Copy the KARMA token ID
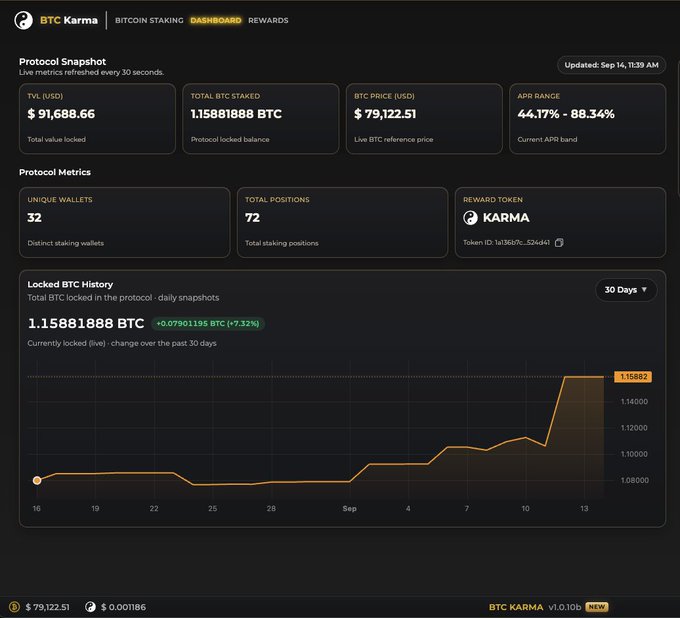 click(x=559, y=242)
